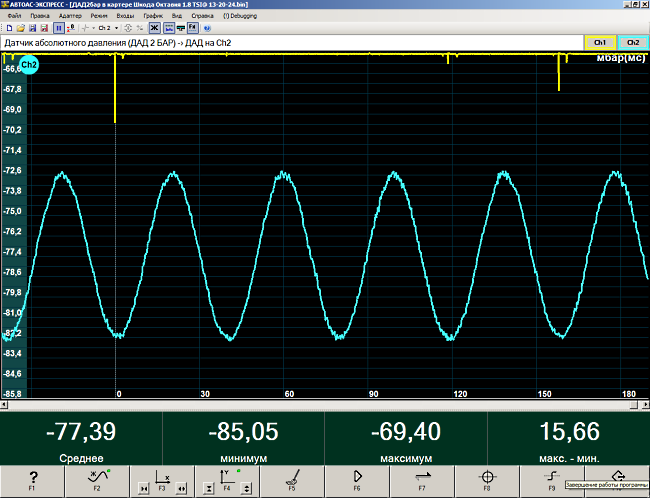Click the cyan Ch2 marker on graph
This screenshot has height=498, width=650.
click(x=28, y=65)
